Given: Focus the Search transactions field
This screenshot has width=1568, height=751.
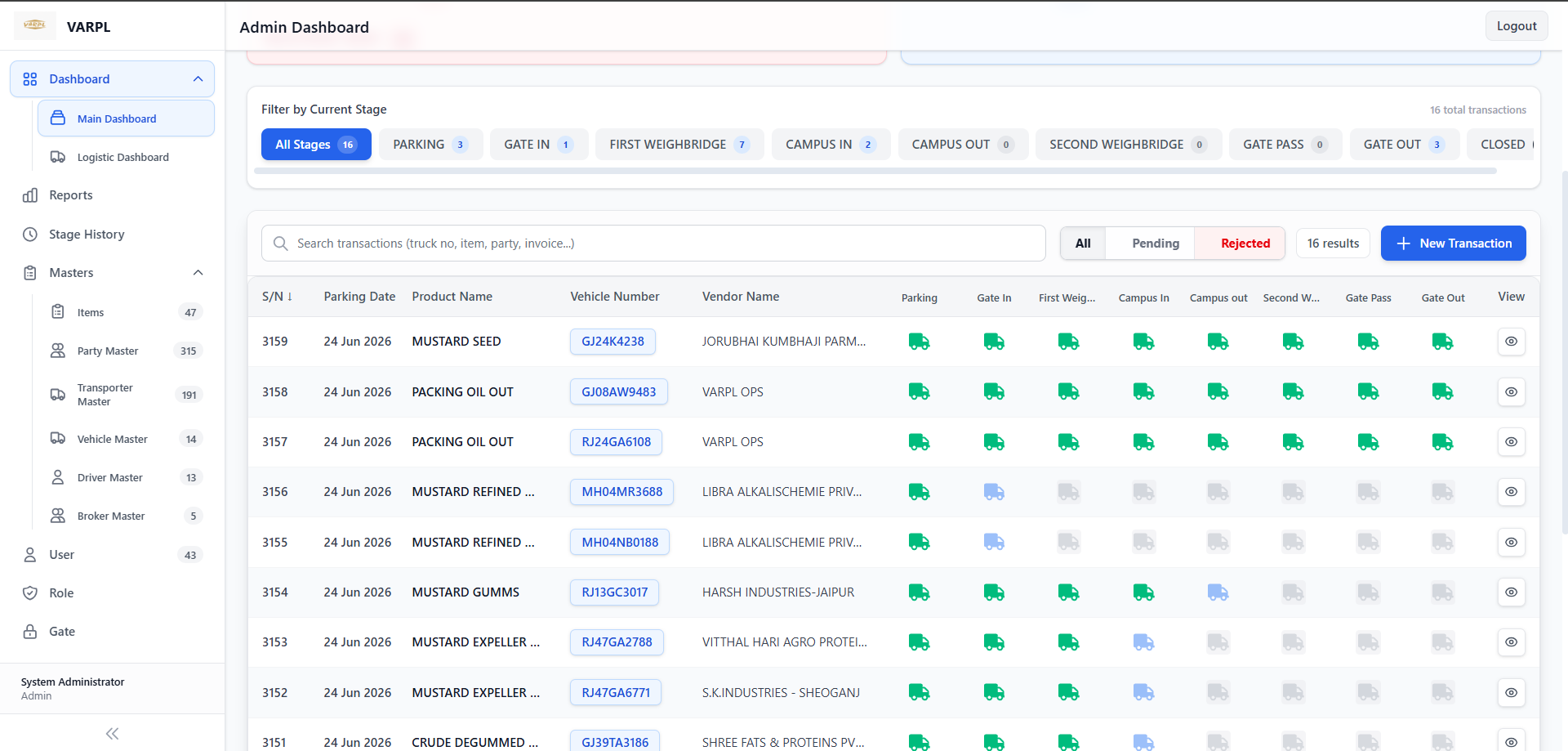Looking at the screenshot, I should (x=653, y=244).
